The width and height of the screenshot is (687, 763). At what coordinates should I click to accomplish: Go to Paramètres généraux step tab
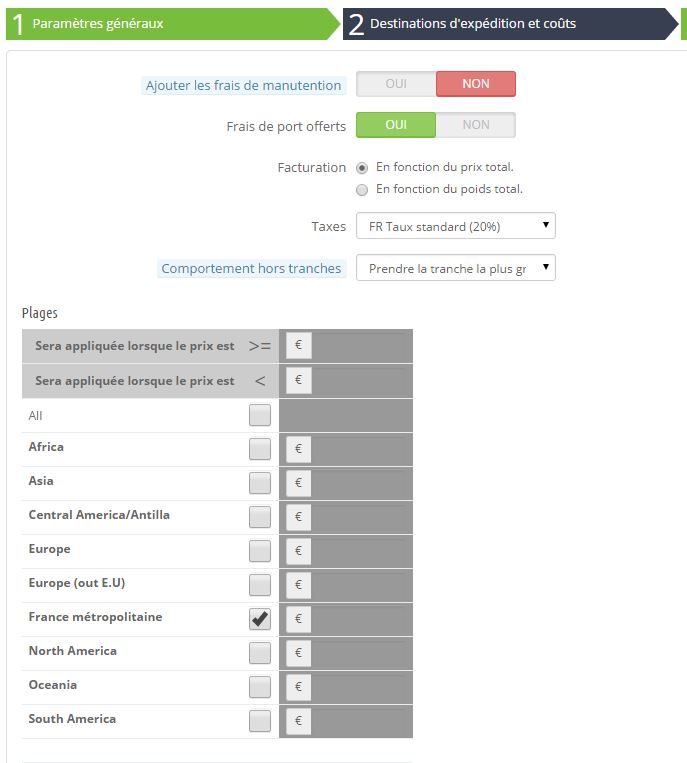point(173,24)
